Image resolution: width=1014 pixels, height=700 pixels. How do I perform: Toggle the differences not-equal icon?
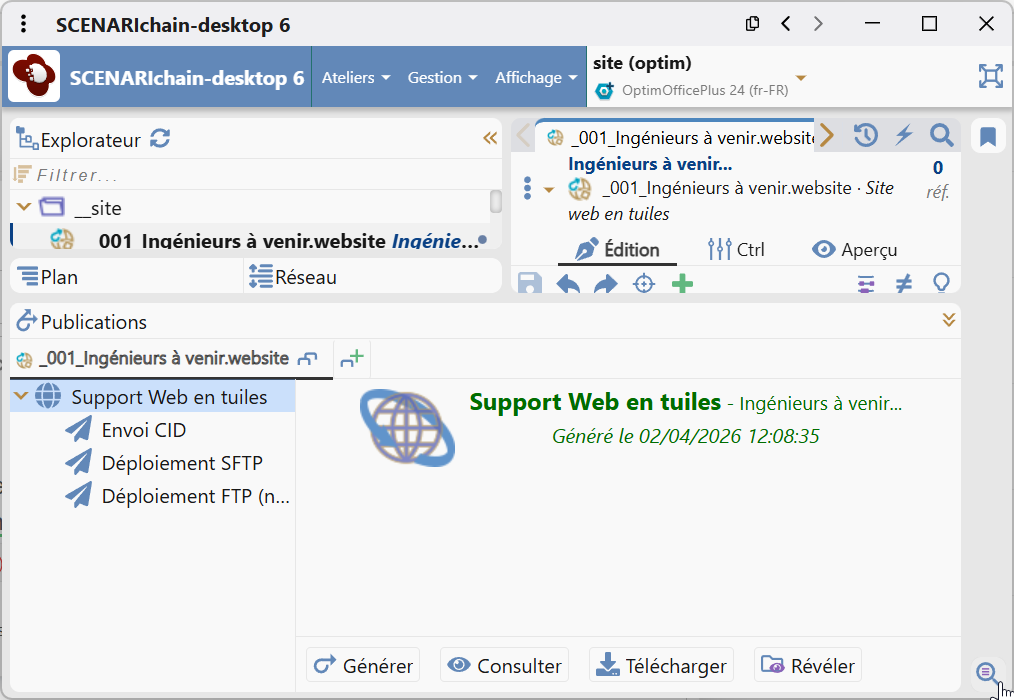pos(903,284)
